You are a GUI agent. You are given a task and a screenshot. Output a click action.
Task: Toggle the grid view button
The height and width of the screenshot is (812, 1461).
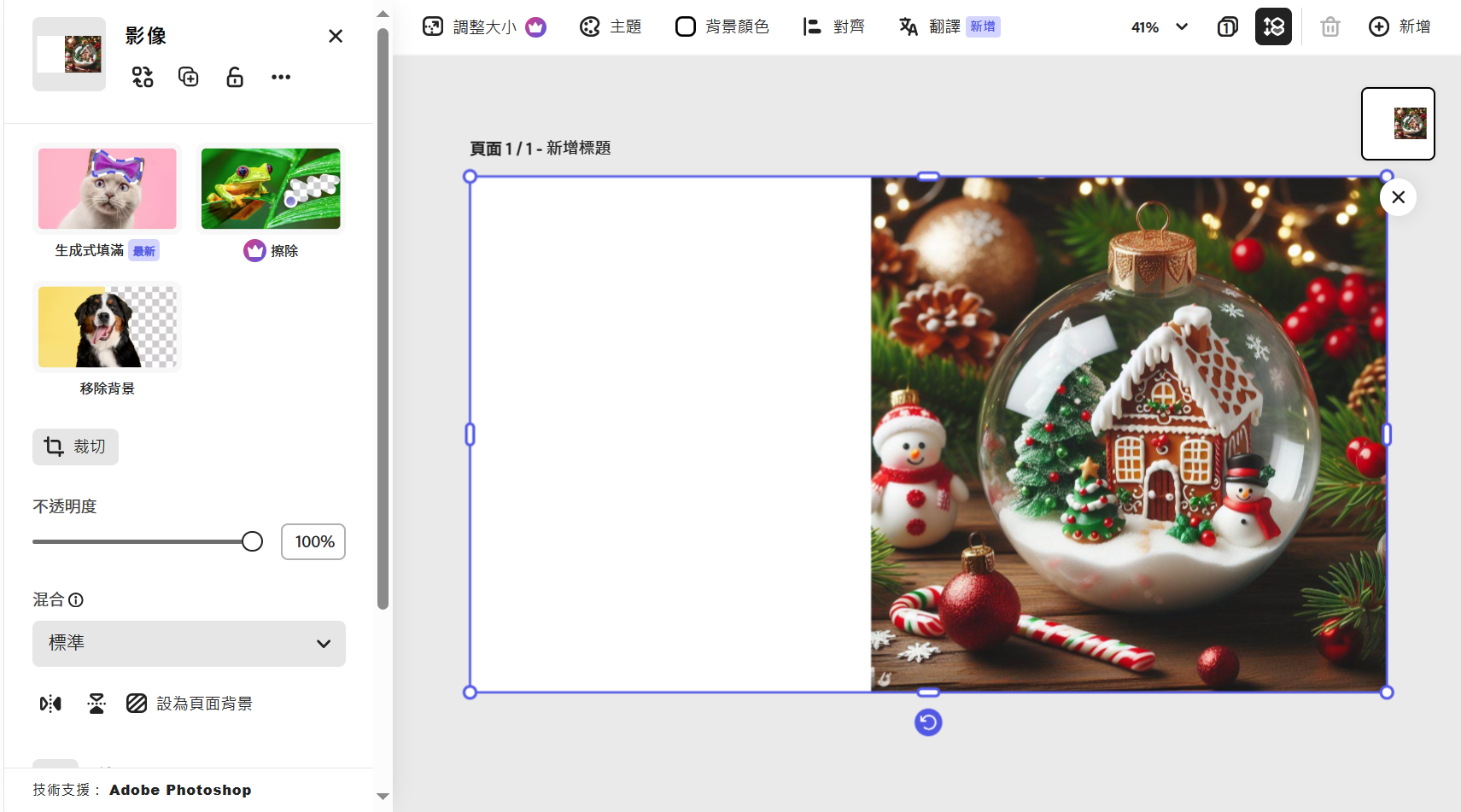tap(1273, 27)
